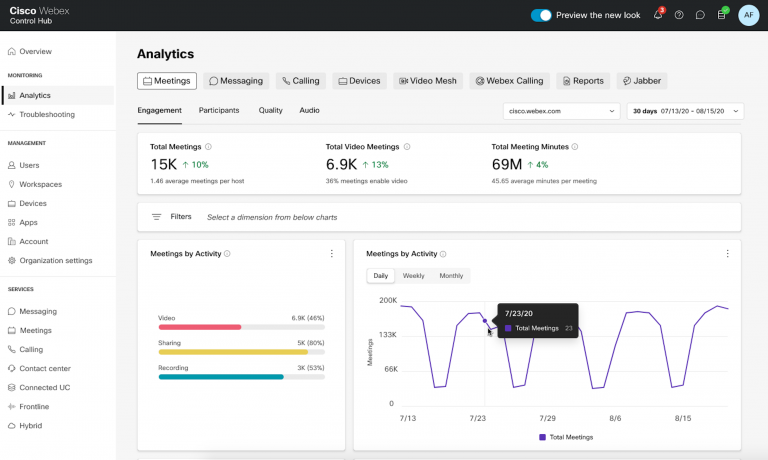Viewport: 768px width, 460px height.
Task: Click the Organization settings gear icon
Action: click(12, 261)
